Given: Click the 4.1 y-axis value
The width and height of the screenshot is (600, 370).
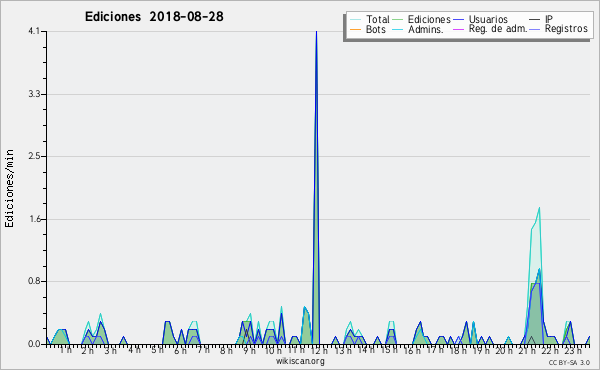Looking at the screenshot, I should [x=34, y=31].
